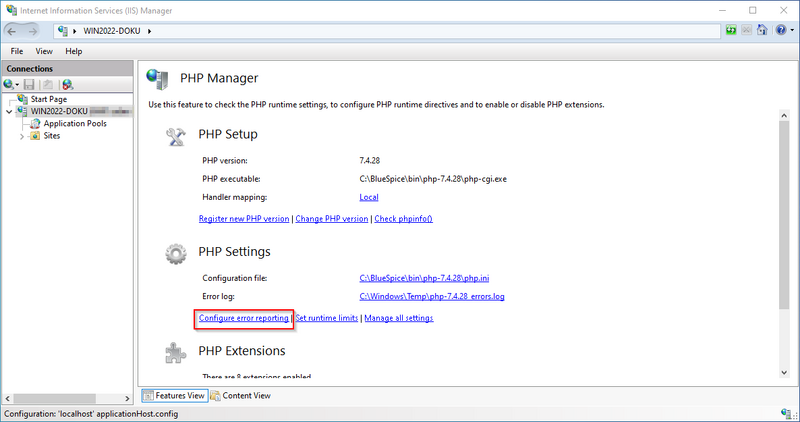Screen dimensions: 800x422
Task: Click the green Refresh page icon
Action: (732, 31)
